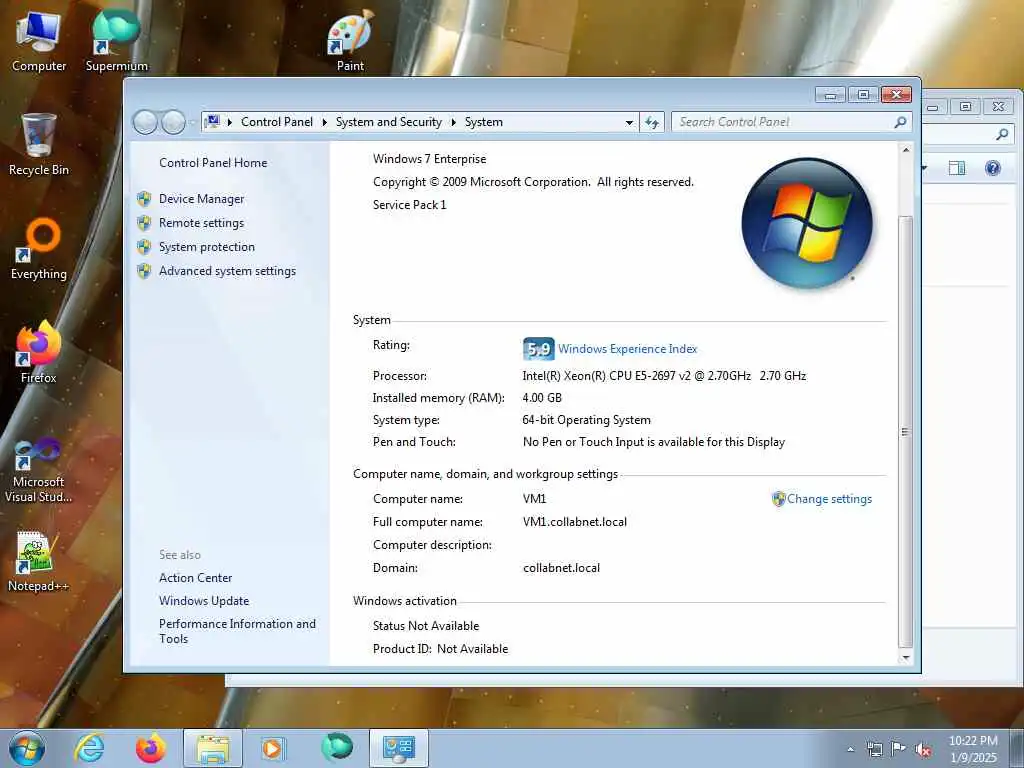Click the navigation Forward button
Screen dimensions: 1024x768
point(173,122)
